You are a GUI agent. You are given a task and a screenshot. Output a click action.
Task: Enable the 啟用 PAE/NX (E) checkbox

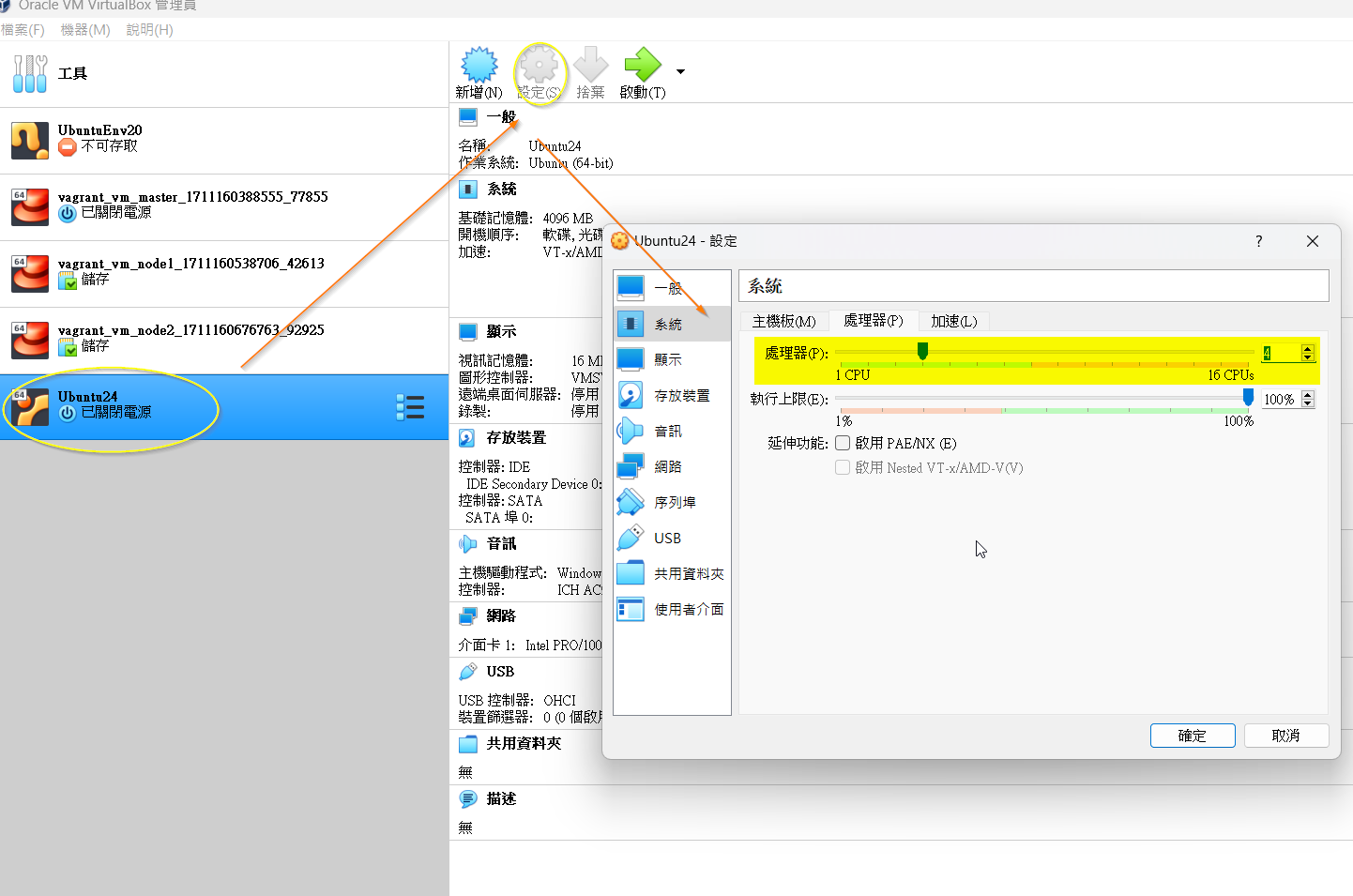(x=843, y=443)
